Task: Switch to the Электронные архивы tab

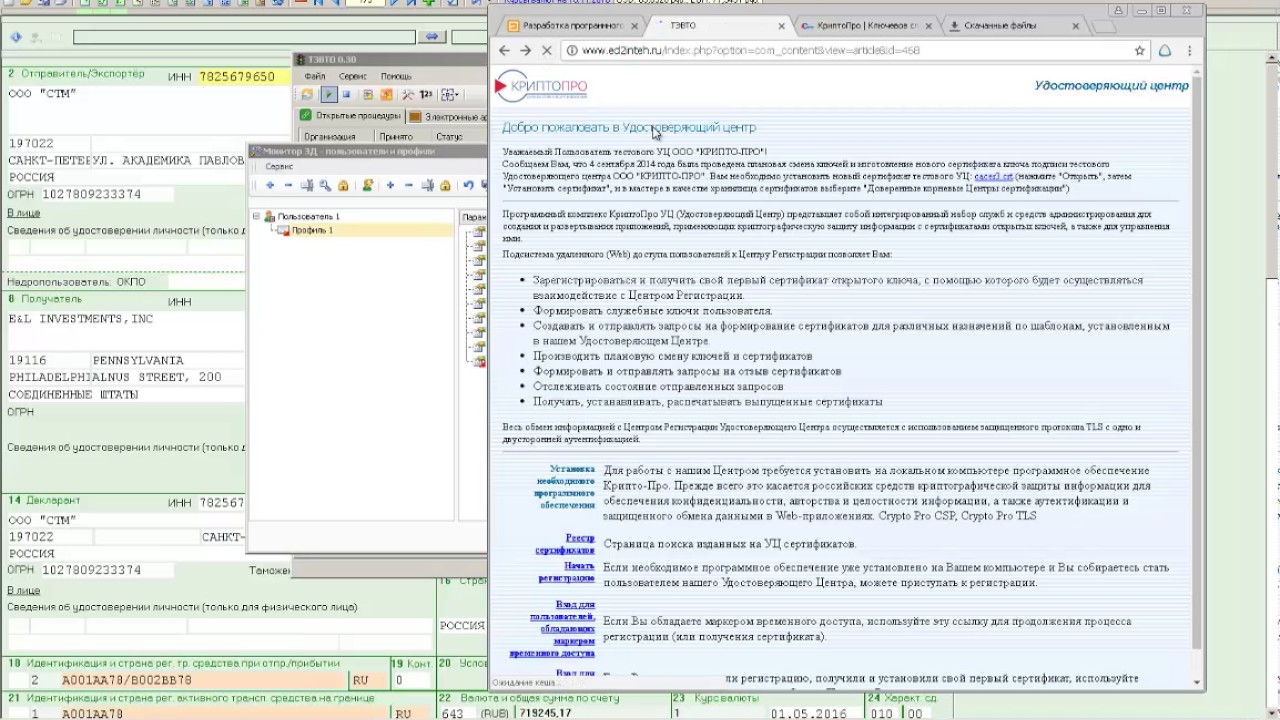Action: pyautogui.click(x=448, y=117)
